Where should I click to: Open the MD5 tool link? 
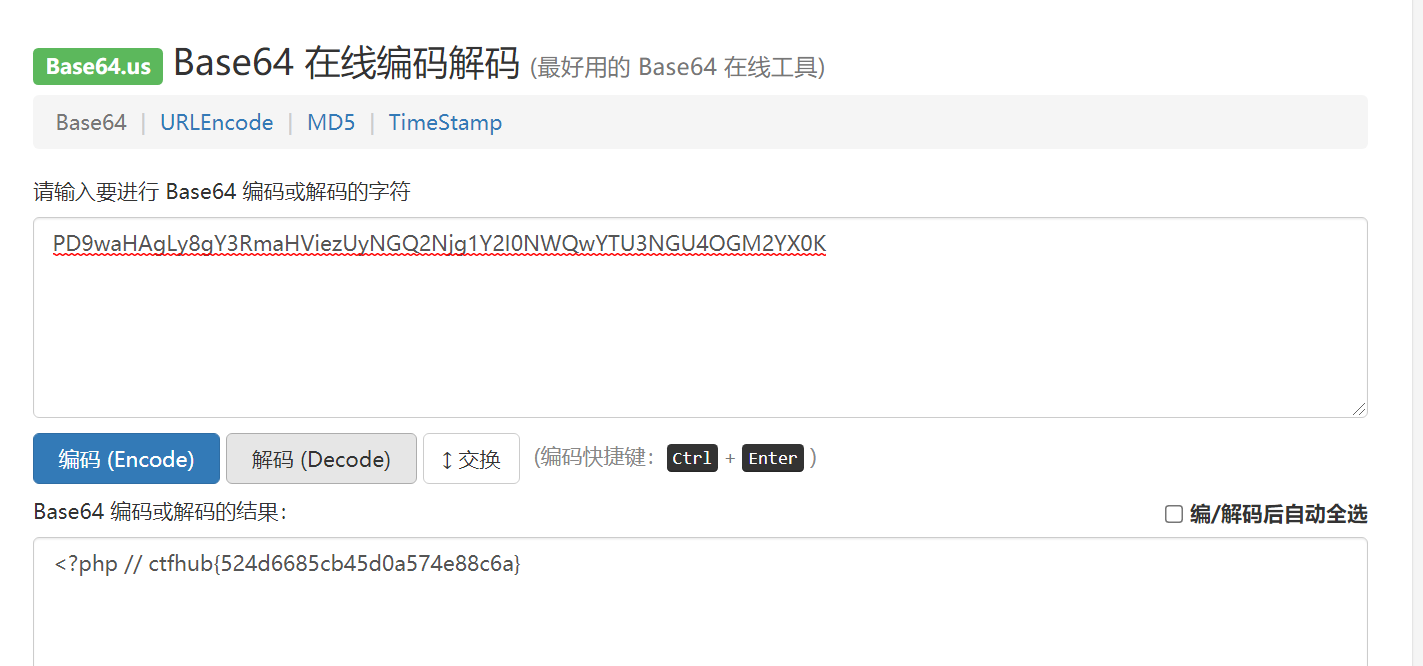click(331, 122)
